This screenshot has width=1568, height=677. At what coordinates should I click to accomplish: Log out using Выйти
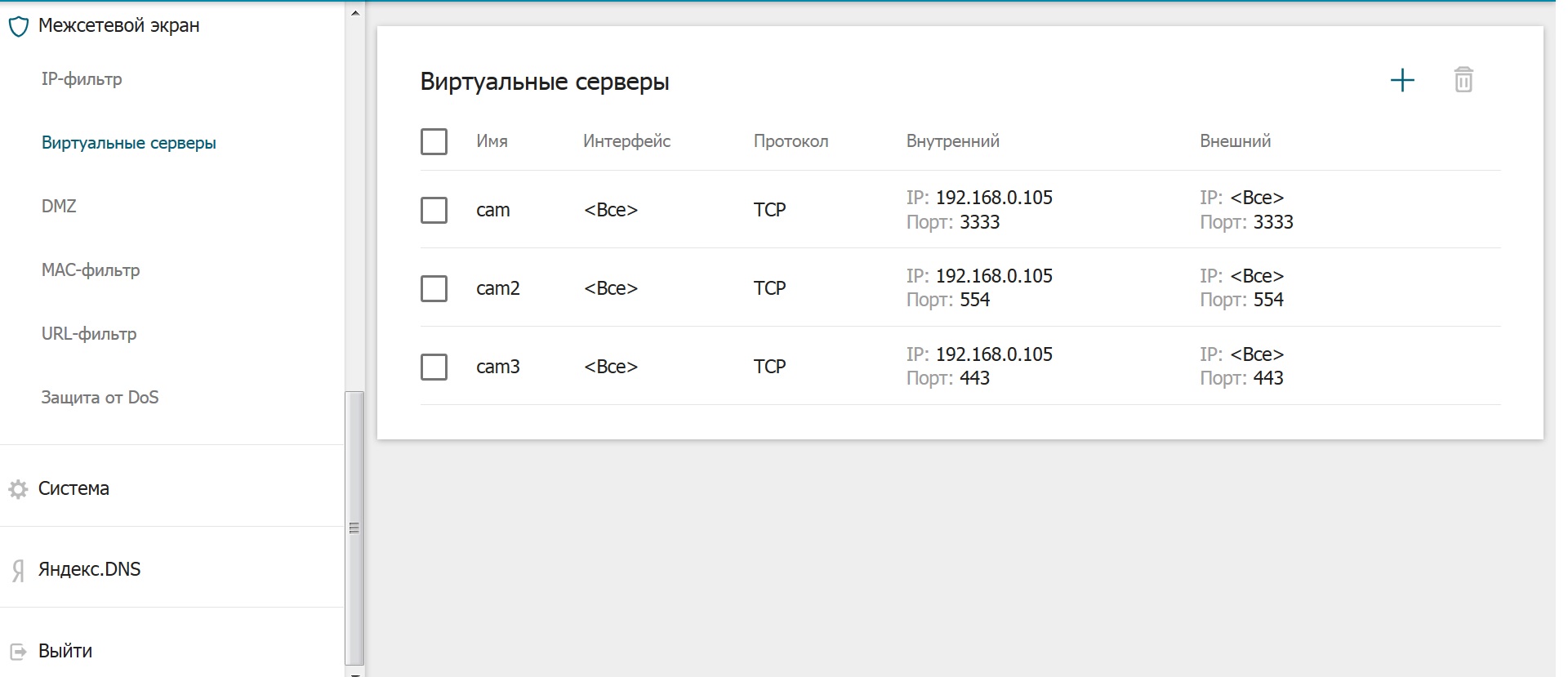[x=65, y=651]
